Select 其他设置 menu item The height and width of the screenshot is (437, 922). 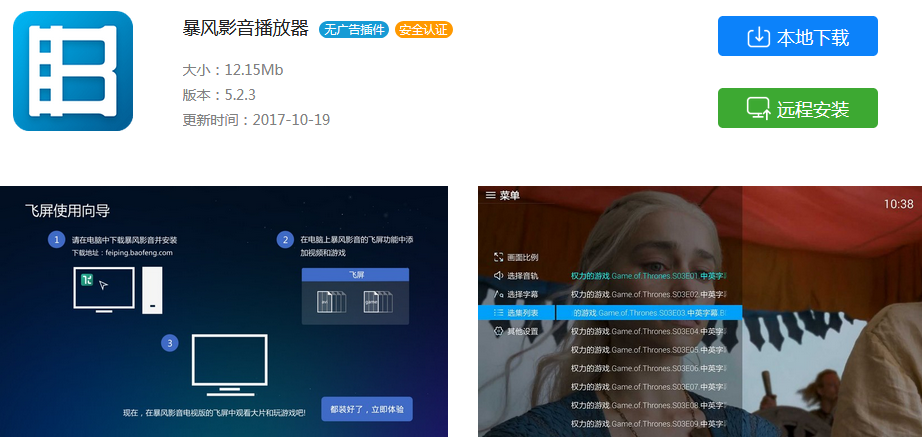tap(516, 331)
